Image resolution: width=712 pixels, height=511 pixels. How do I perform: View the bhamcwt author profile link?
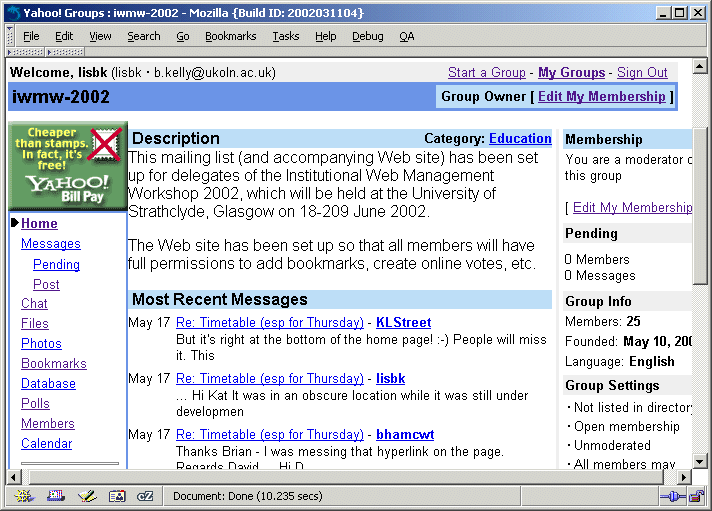click(405, 435)
